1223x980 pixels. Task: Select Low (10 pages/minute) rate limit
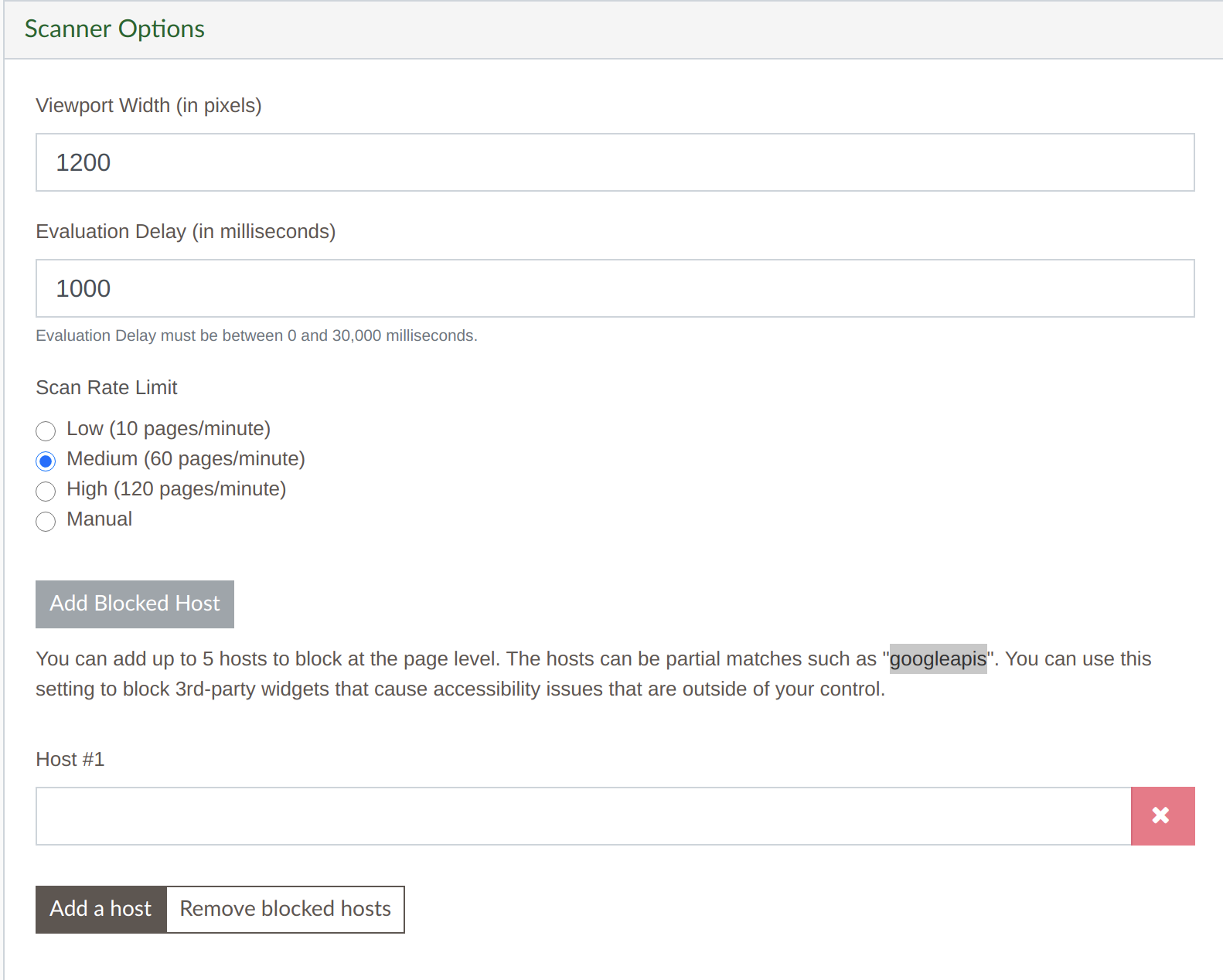pyautogui.click(x=46, y=430)
